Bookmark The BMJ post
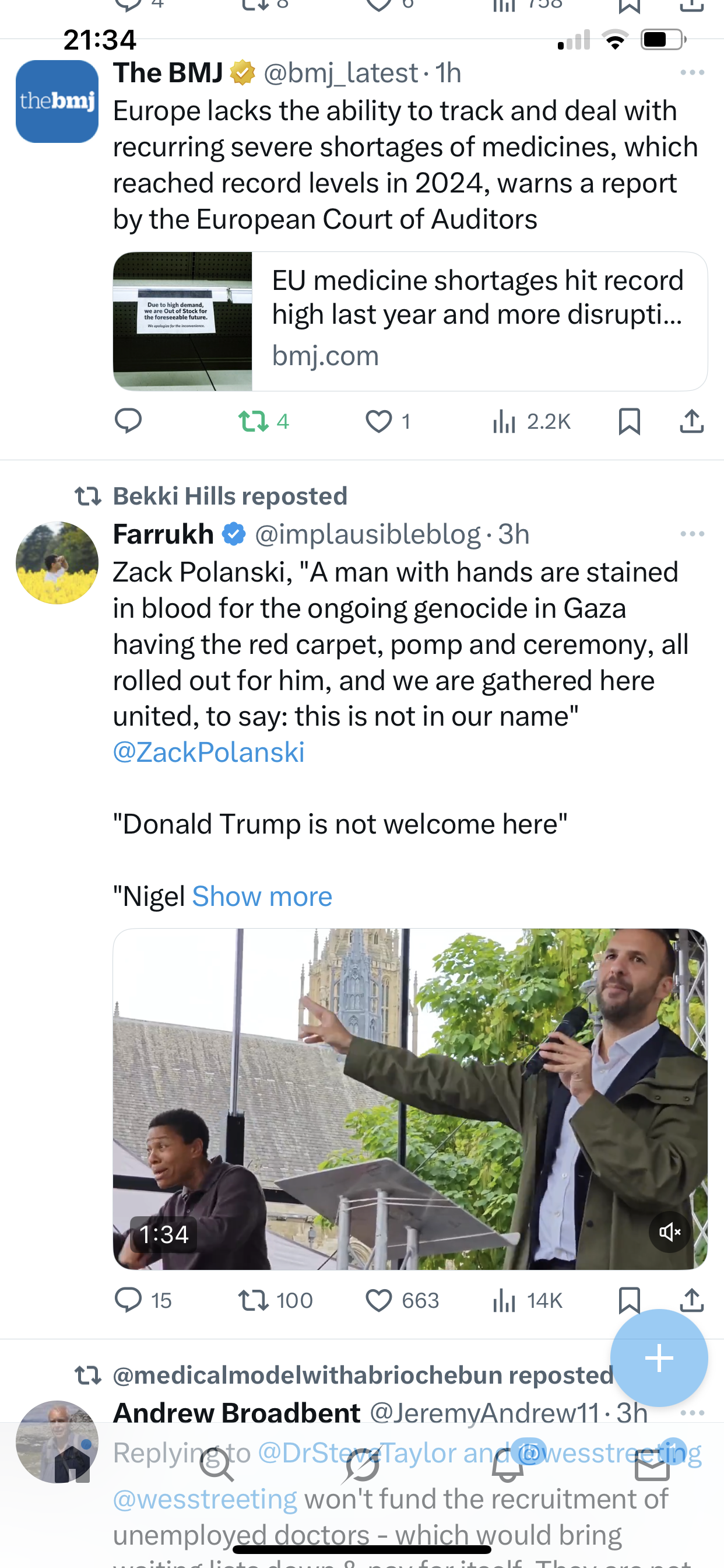 pos(629,421)
